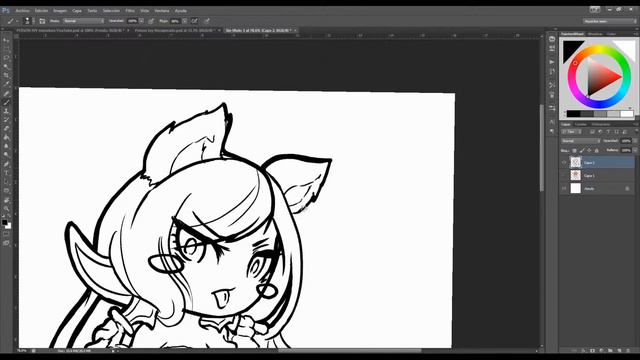The image size is (640, 360).
Task: Switch to the second document tab
Action: tap(174, 30)
